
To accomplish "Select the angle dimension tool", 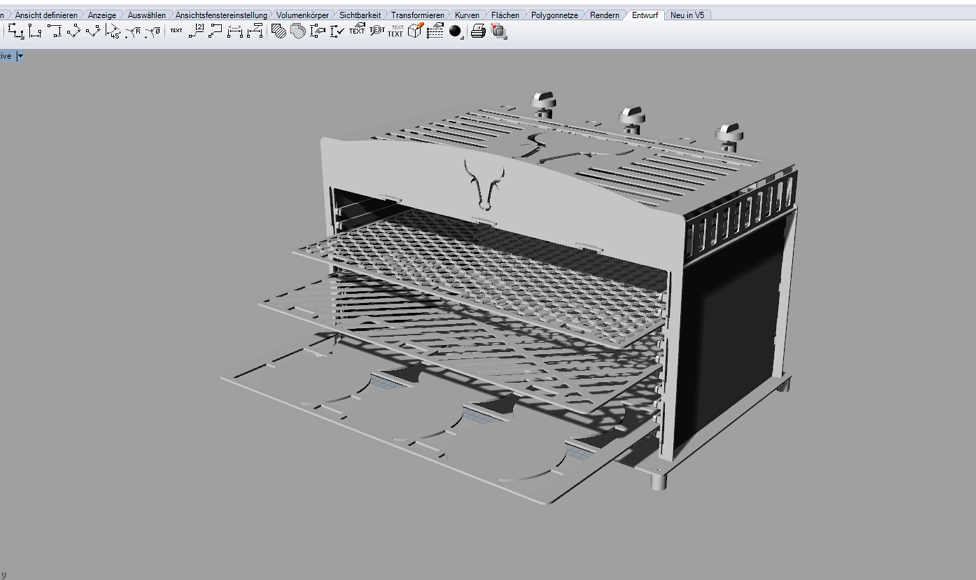I will point(112,32).
